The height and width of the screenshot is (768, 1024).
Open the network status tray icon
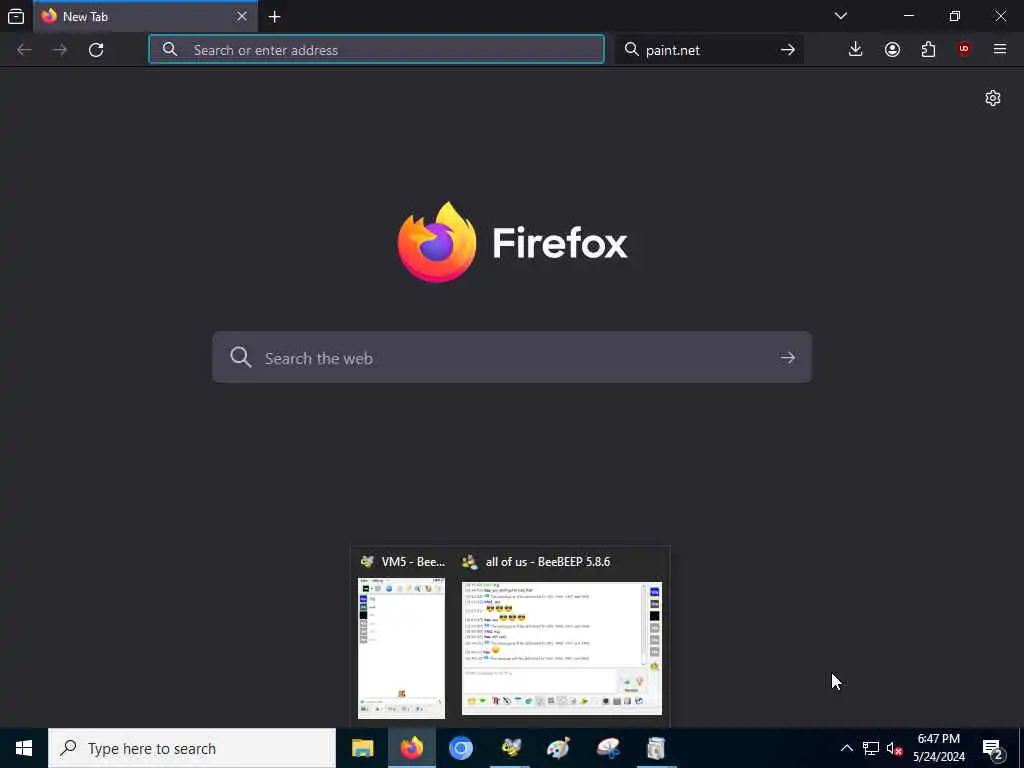coord(871,748)
